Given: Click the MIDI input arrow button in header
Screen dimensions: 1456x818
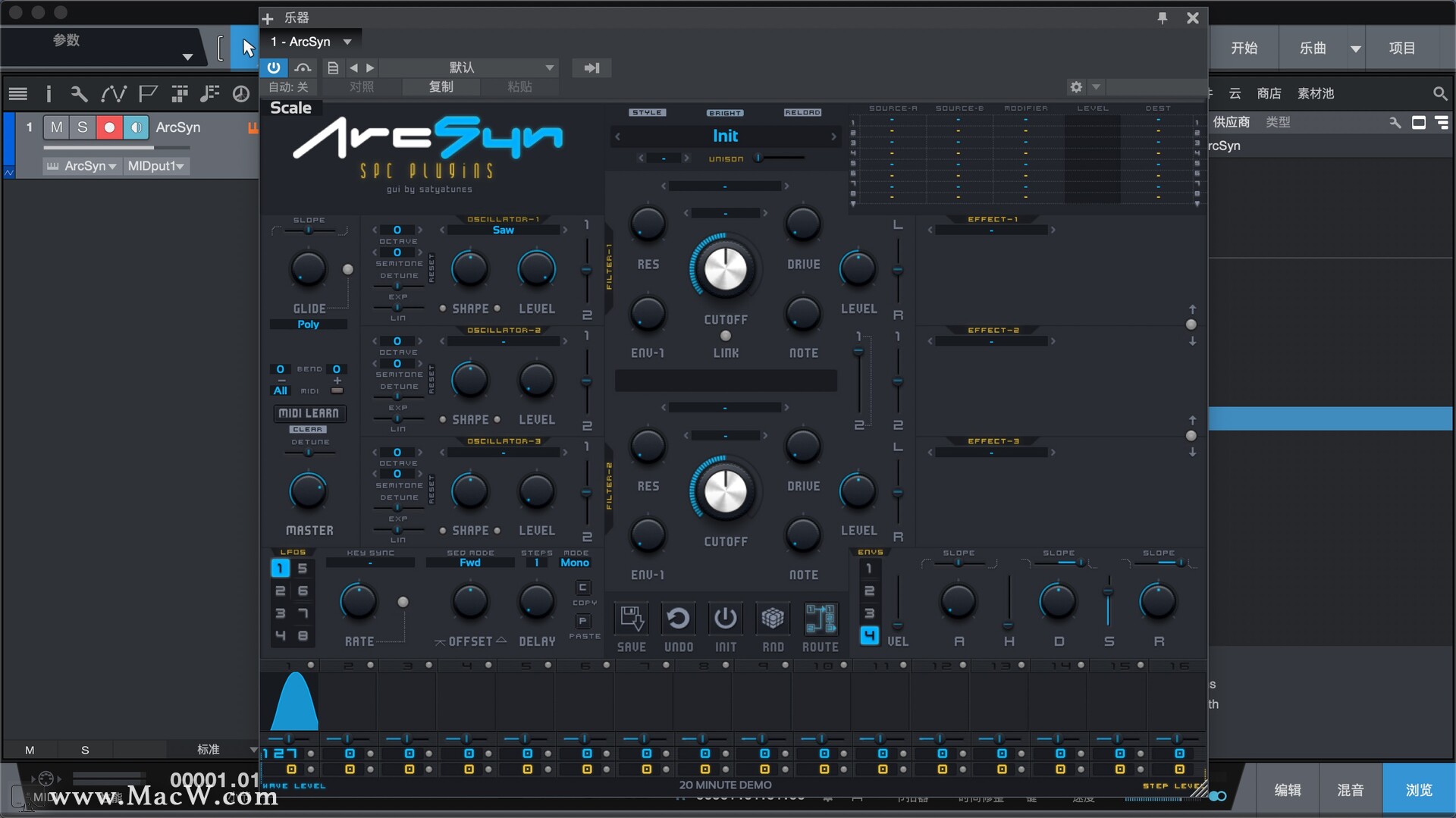Looking at the screenshot, I should [x=591, y=67].
